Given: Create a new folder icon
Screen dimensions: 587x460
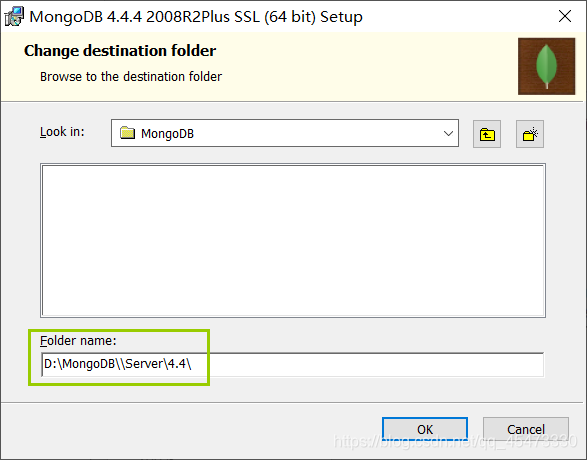Looking at the screenshot, I should tap(530, 134).
